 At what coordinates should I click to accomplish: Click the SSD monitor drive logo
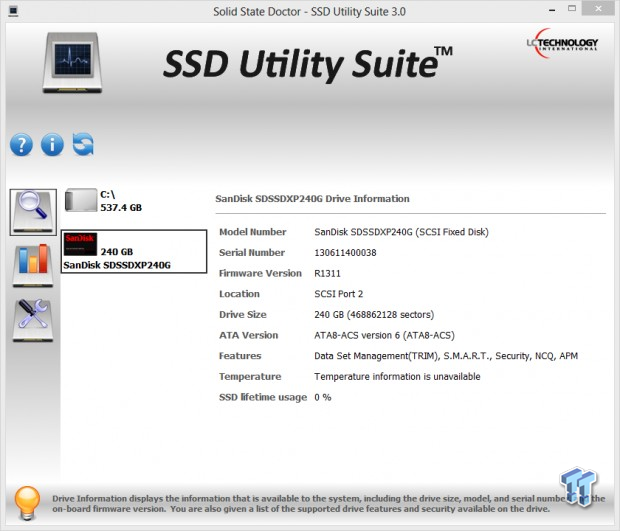pos(72,63)
